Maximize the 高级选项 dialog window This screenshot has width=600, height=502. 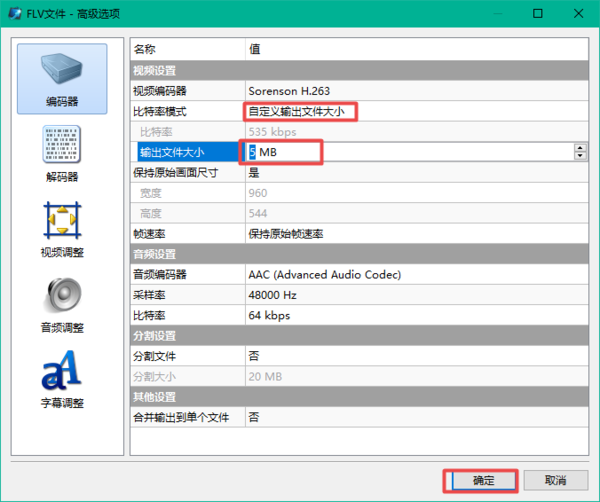coord(538,14)
